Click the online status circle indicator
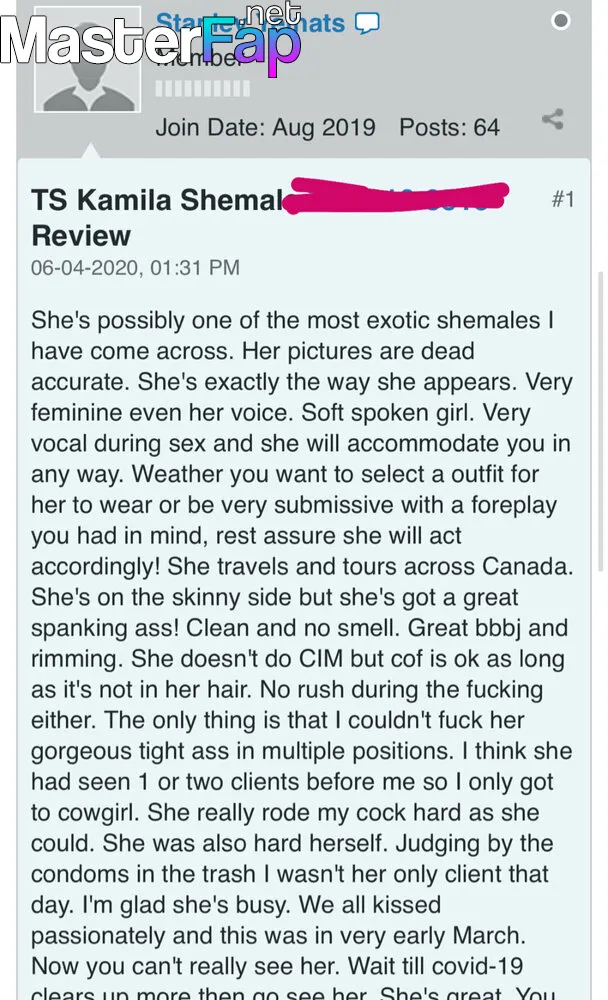Screen dimensions: 608x1000 tap(560, 20)
